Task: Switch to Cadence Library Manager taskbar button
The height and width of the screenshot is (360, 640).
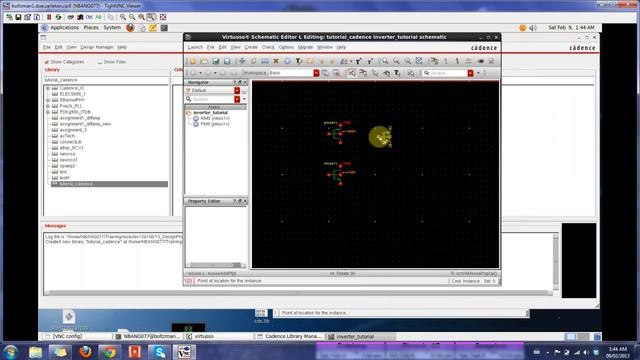Action: (x=289, y=336)
